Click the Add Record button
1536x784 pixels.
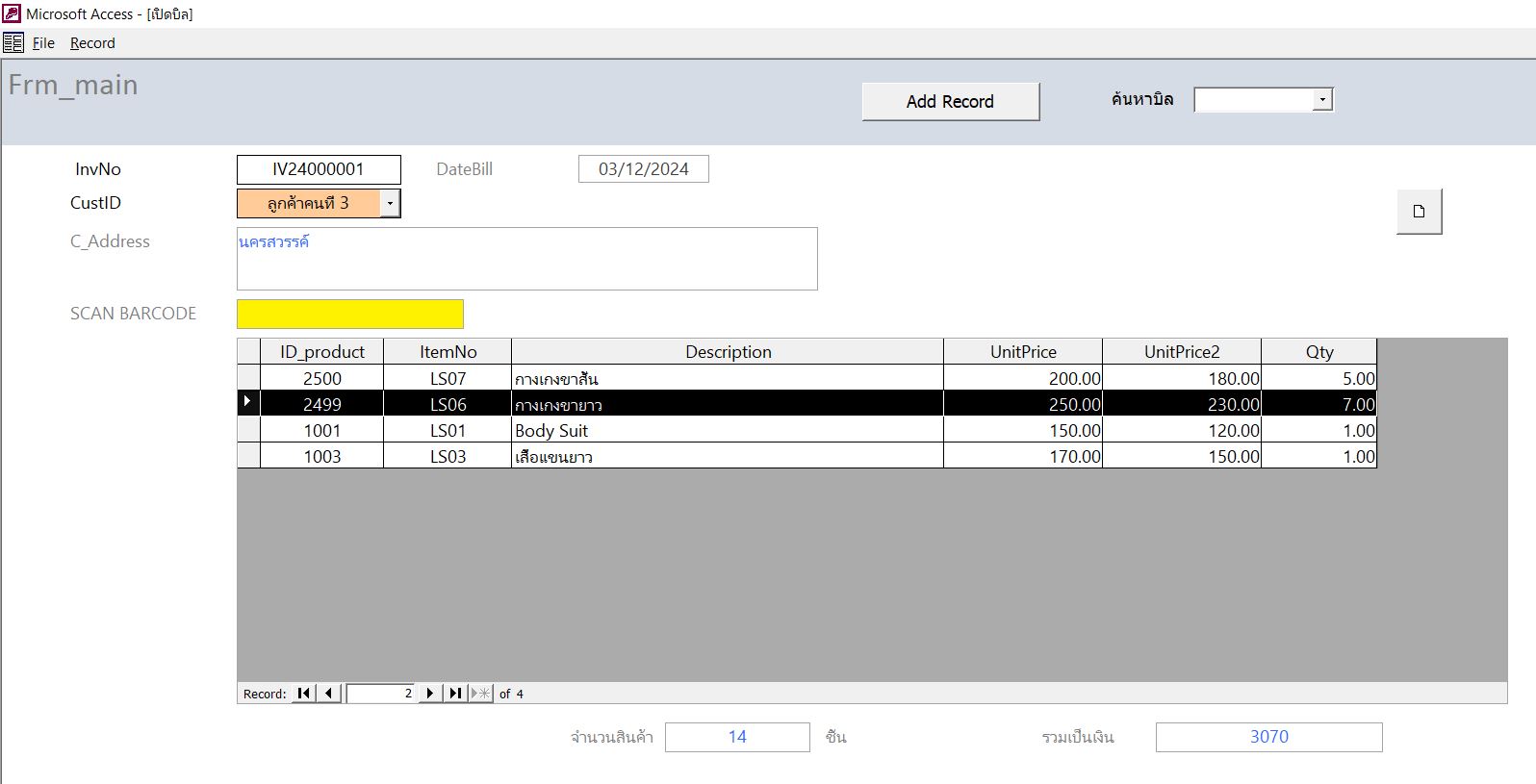[x=950, y=101]
